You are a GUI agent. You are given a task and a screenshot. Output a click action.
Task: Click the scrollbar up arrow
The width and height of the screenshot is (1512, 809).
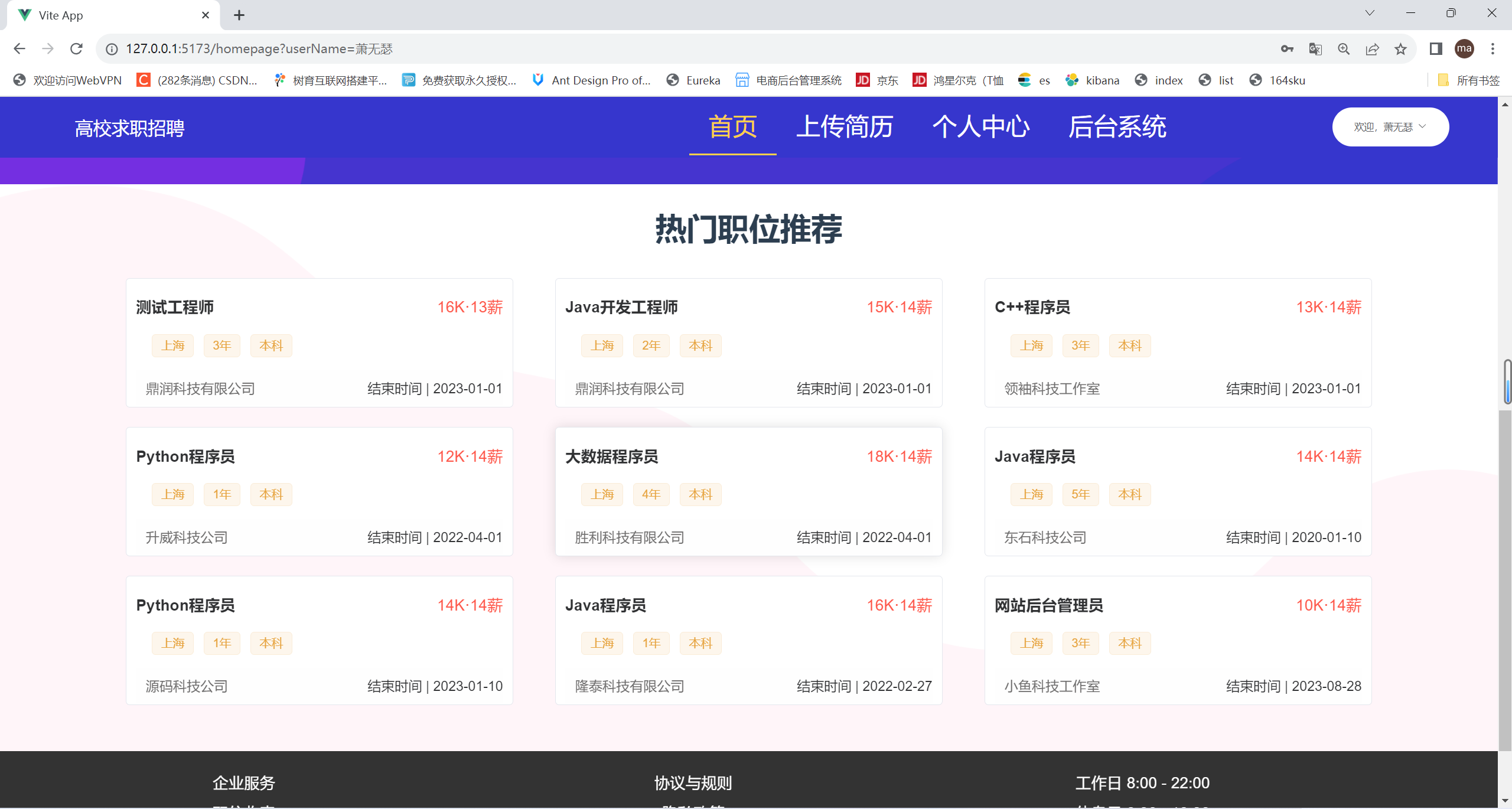coord(1505,105)
